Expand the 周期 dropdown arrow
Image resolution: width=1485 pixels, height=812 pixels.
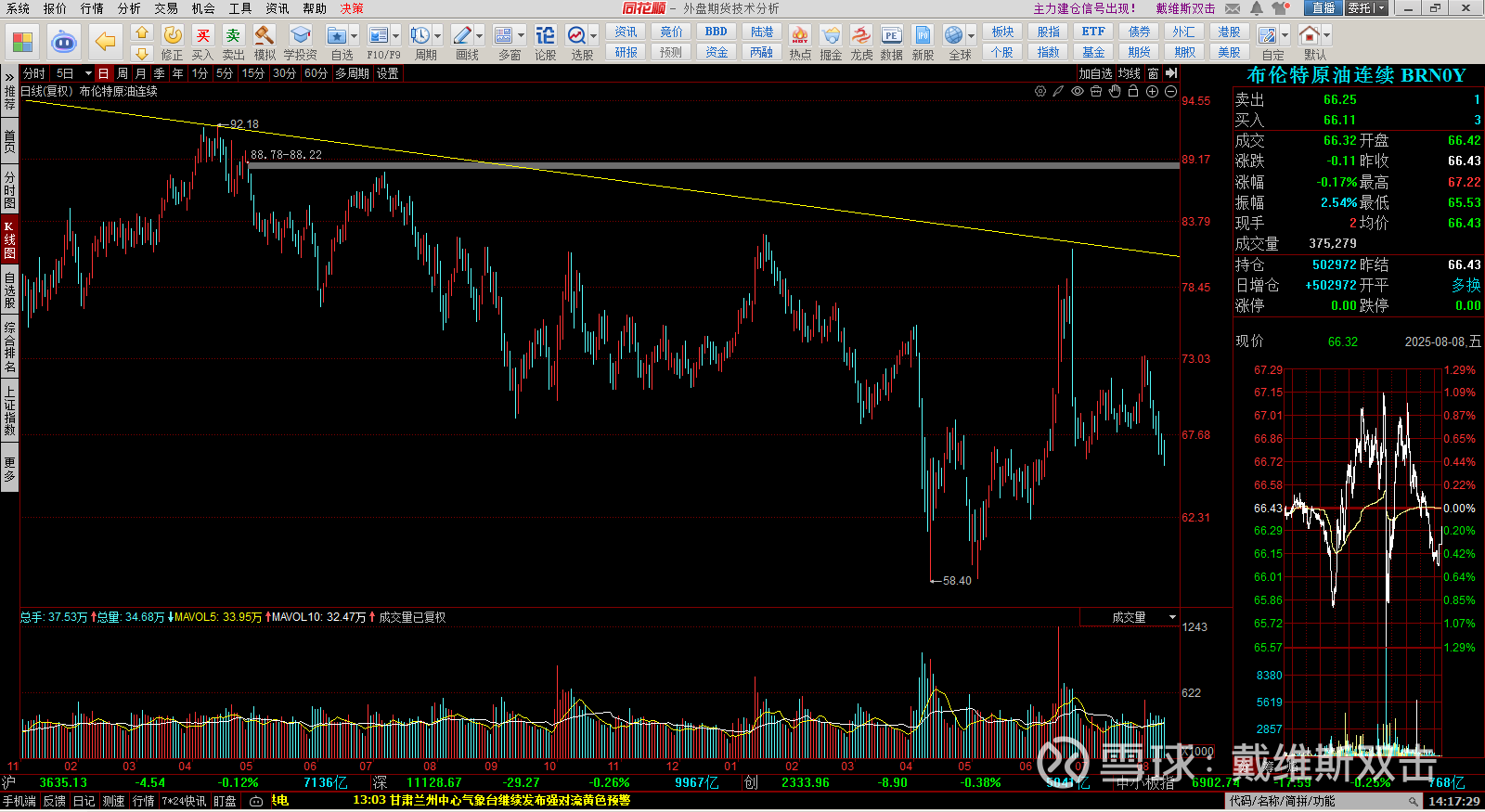click(x=438, y=36)
